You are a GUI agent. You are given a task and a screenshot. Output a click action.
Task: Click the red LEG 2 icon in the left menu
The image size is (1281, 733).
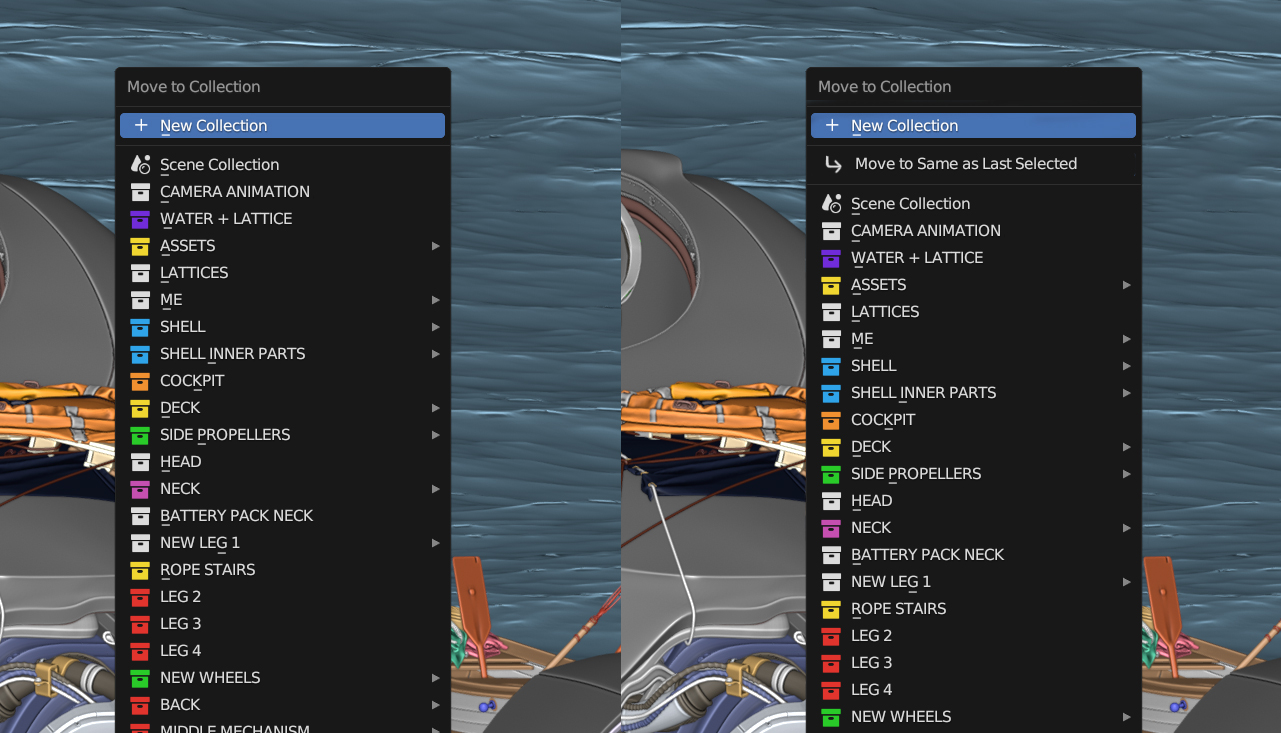pos(140,597)
